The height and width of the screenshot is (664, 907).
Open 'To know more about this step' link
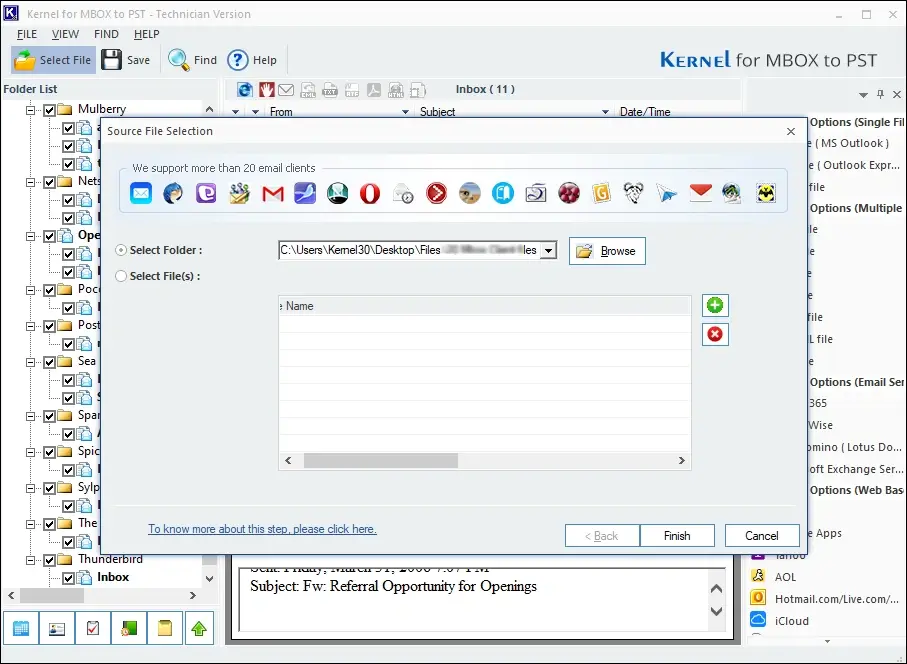[x=262, y=529]
